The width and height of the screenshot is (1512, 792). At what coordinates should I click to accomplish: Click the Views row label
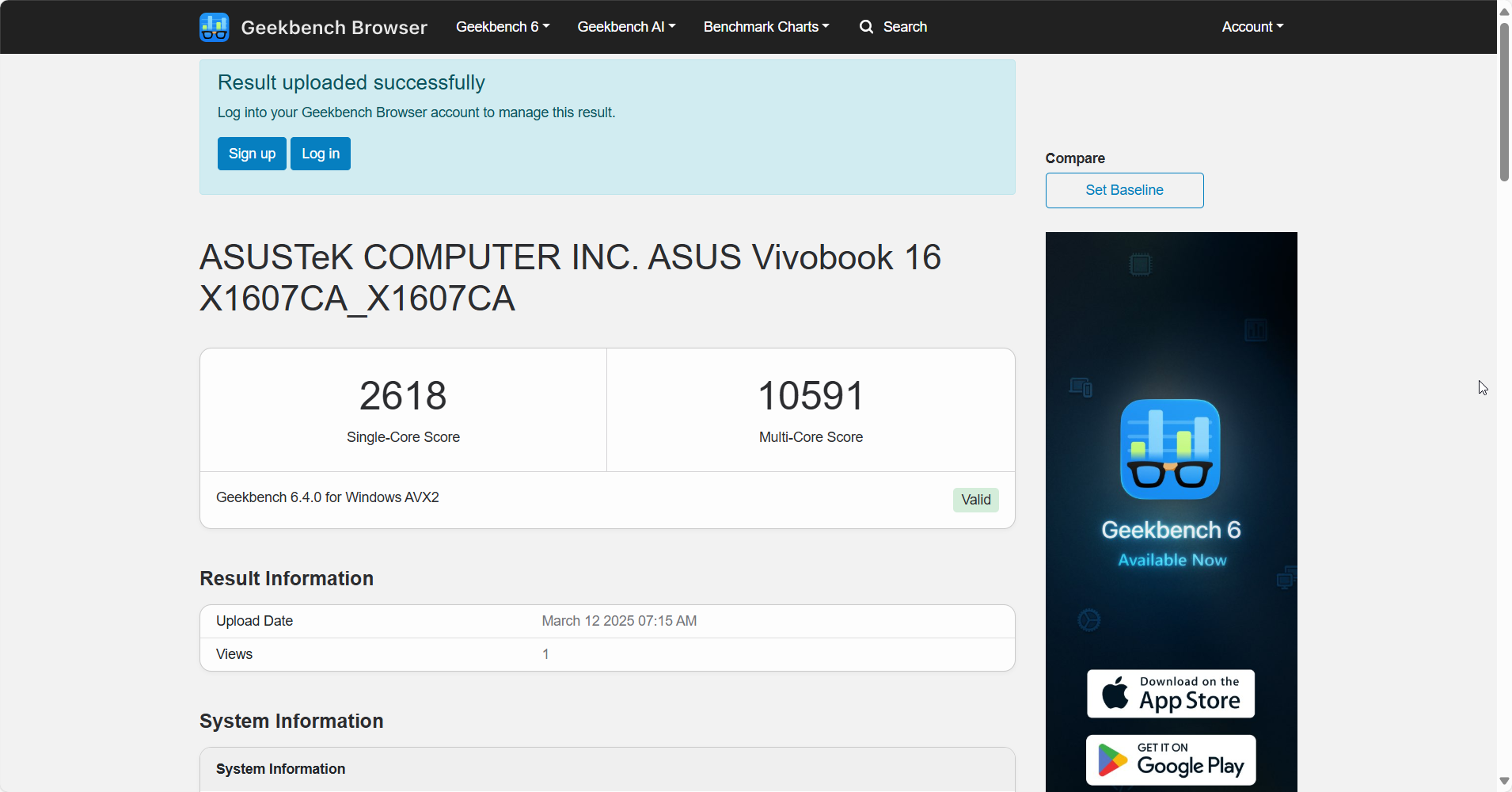pyautogui.click(x=234, y=654)
